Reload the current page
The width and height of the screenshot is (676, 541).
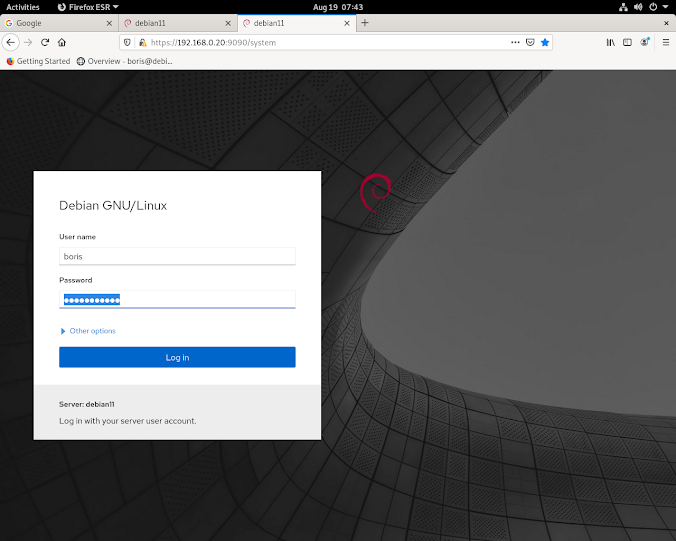pyautogui.click(x=45, y=42)
